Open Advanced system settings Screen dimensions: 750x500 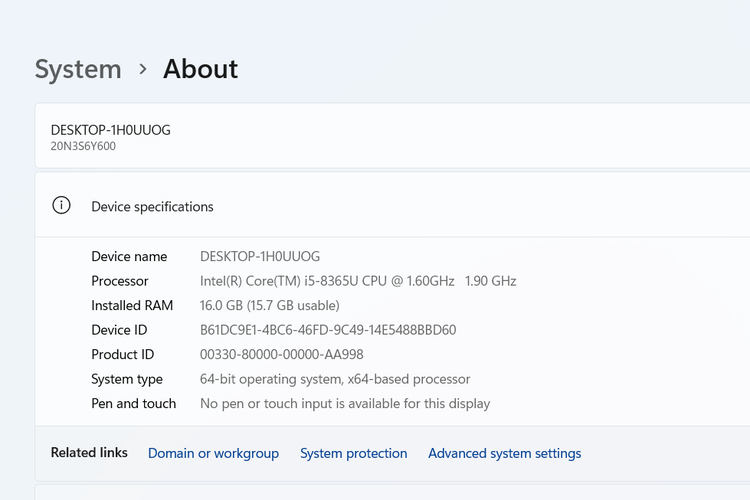504,453
